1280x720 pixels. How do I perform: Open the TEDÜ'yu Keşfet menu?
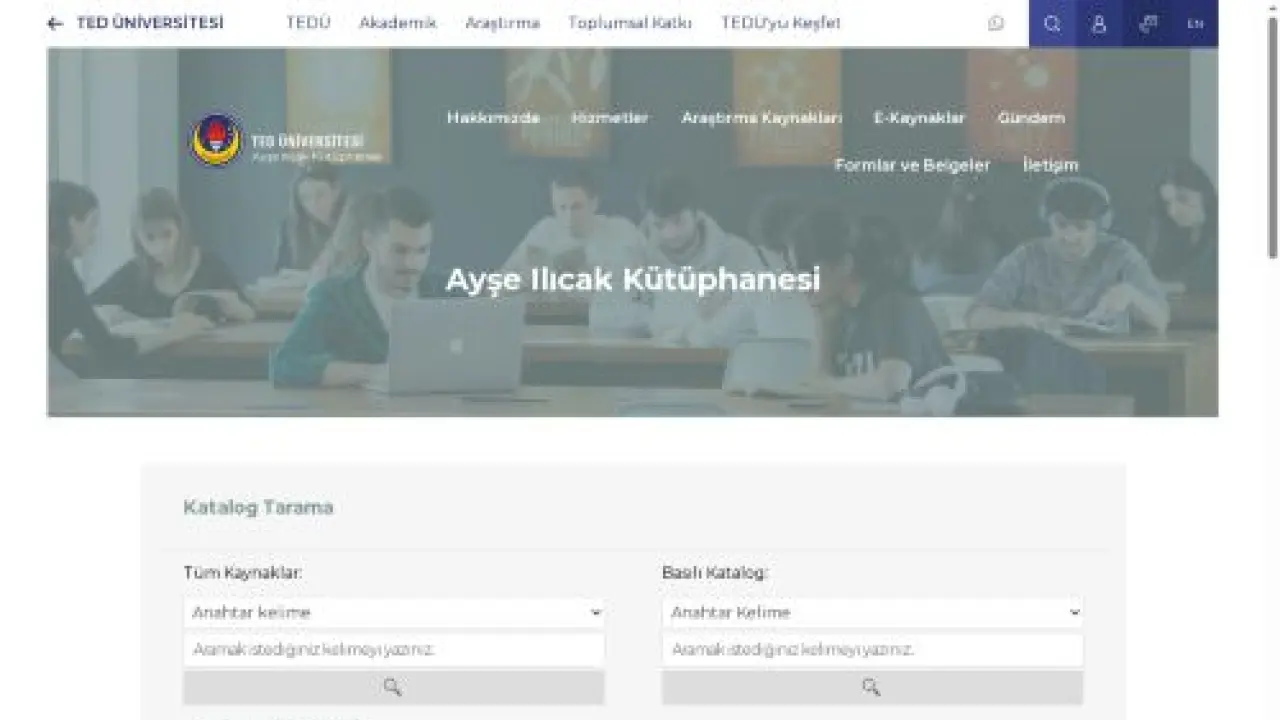click(781, 23)
